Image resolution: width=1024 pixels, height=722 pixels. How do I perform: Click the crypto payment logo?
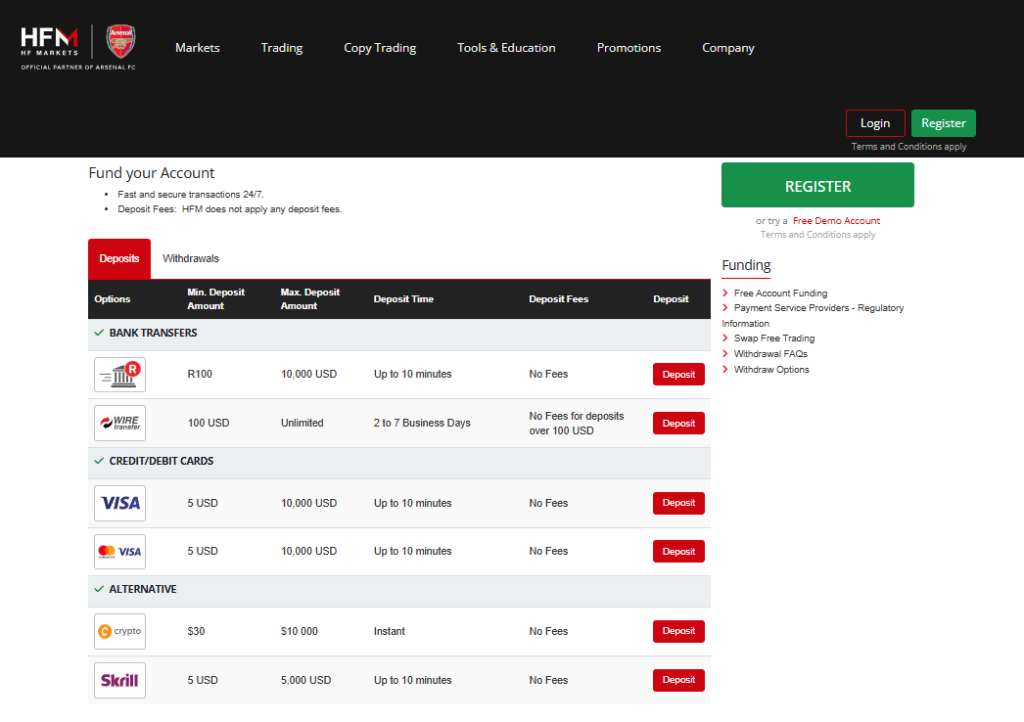tap(120, 631)
